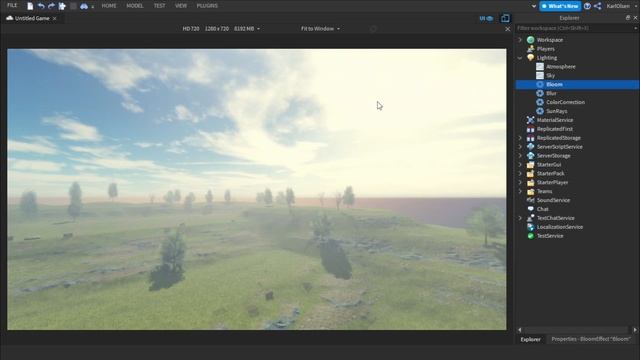The height and width of the screenshot is (360, 640).
Task: Click the Blur effect icon
Action: point(540,93)
